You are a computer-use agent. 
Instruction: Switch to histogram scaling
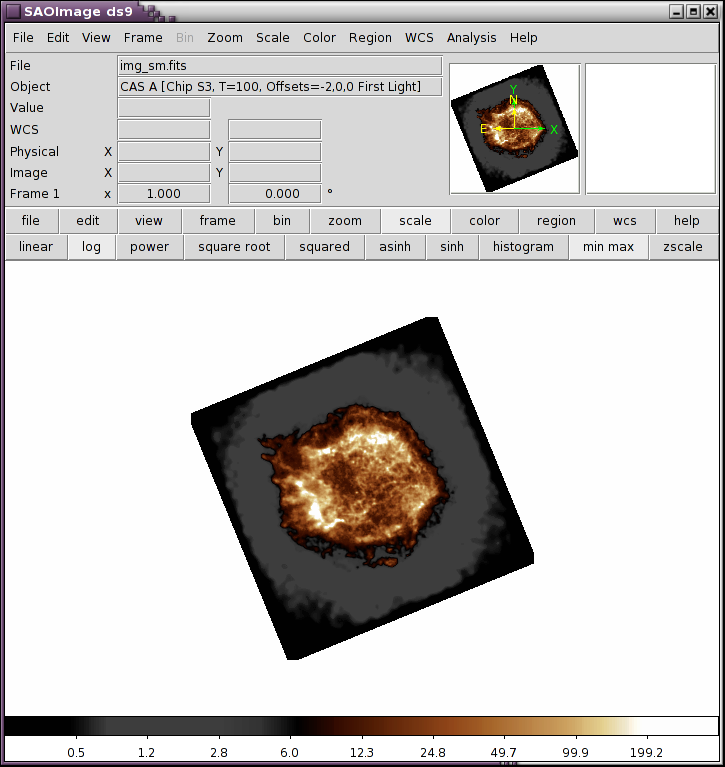[523, 247]
